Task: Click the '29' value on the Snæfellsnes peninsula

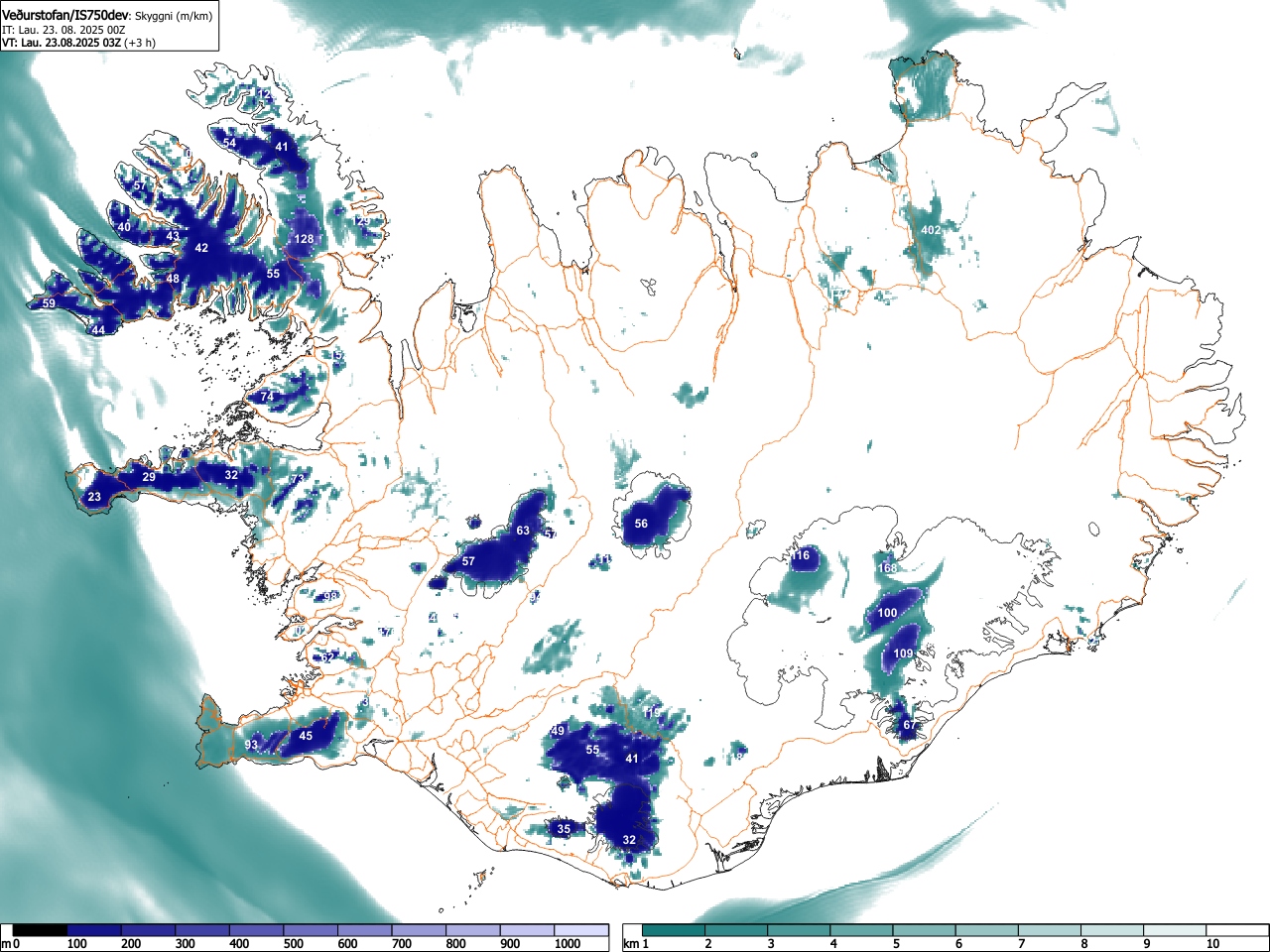Action: (149, 478)
